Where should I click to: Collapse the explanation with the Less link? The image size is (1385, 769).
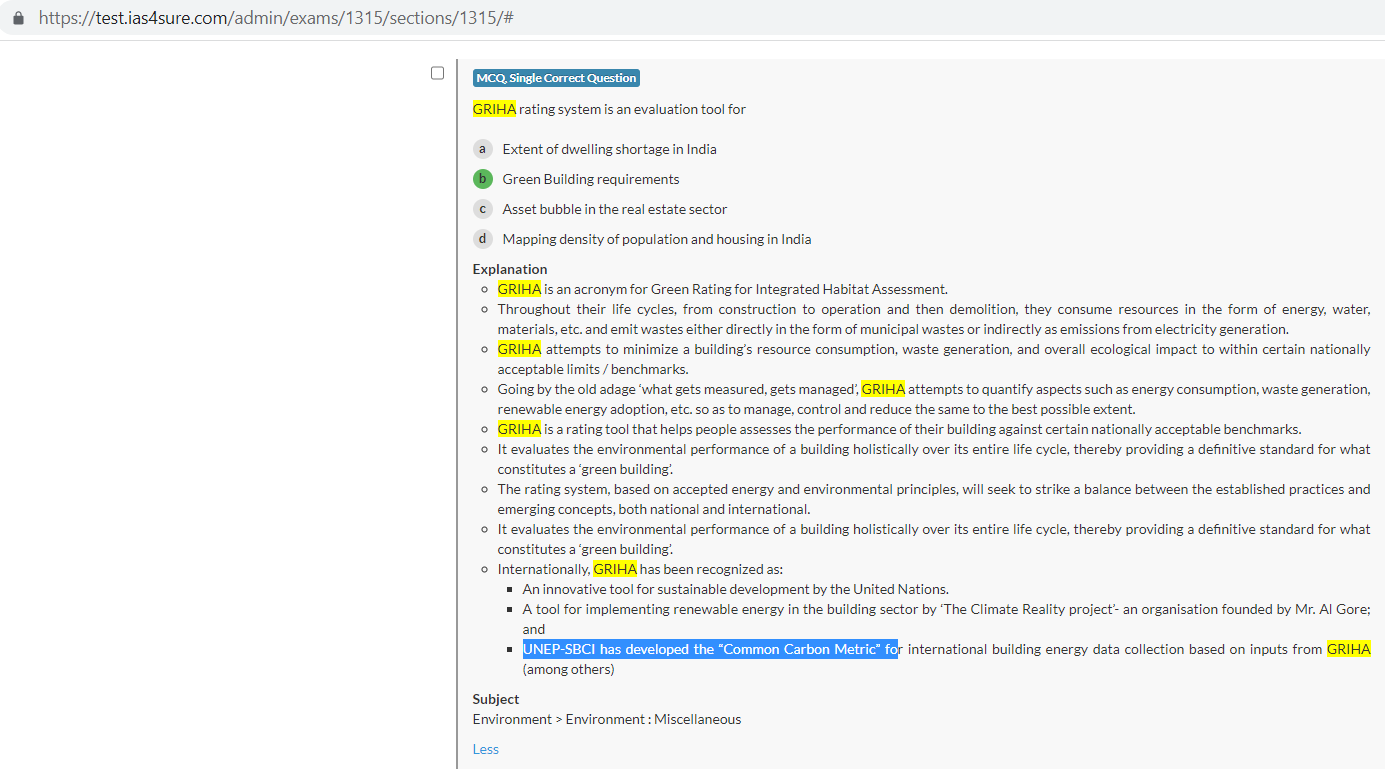(x=485, y=749)
